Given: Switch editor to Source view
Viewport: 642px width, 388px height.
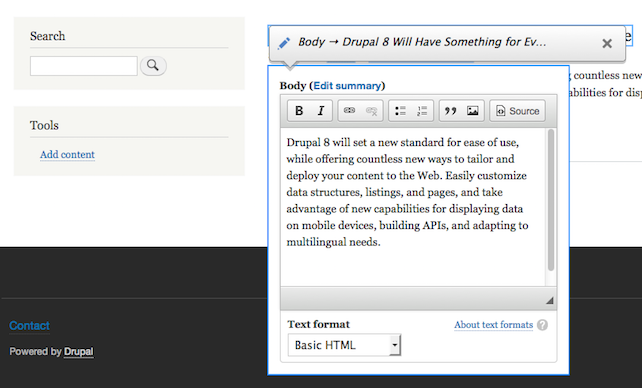Looking at the screenshot, I should click(518, 111).
